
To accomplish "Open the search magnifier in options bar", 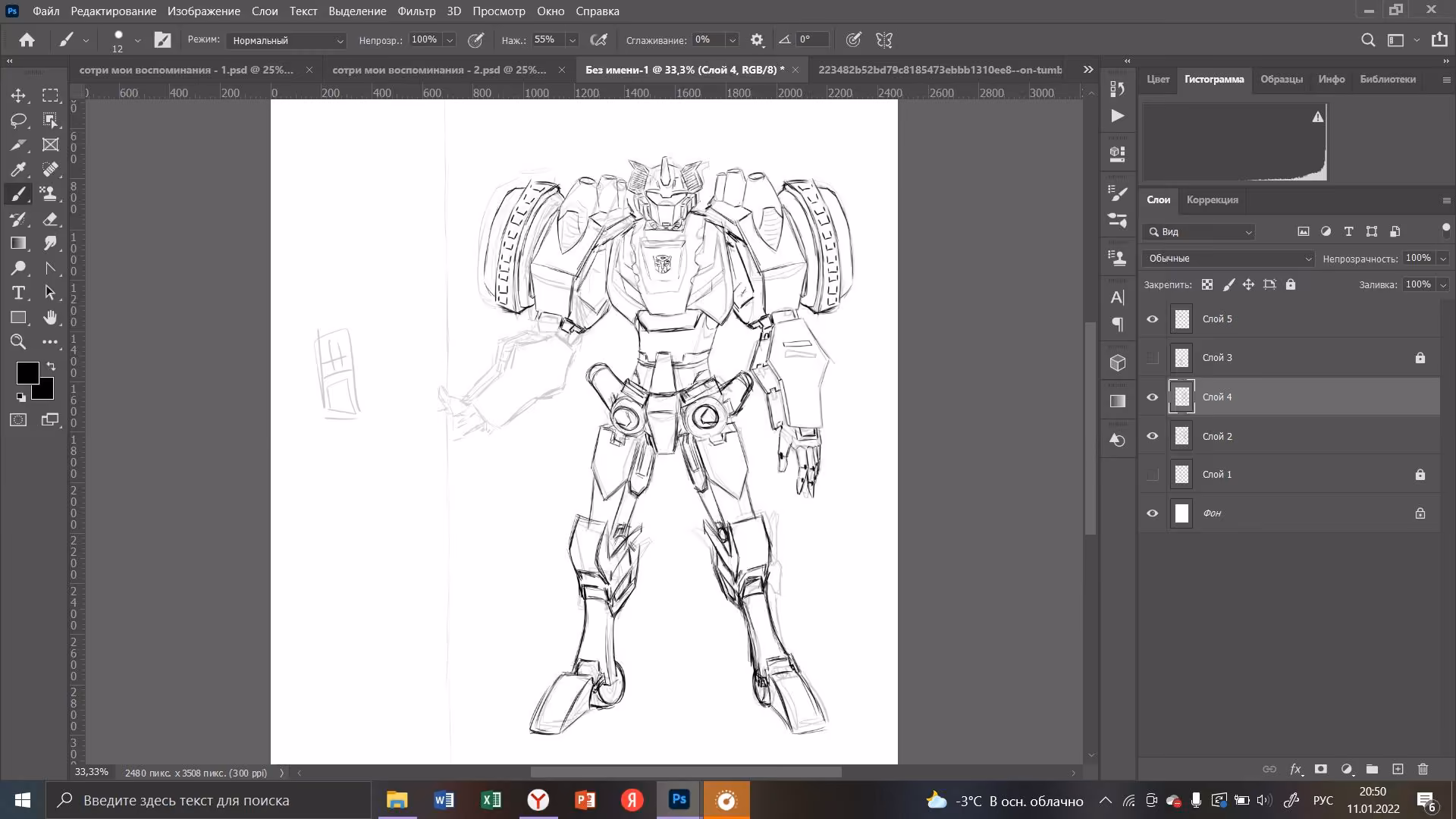I will click(x=1368, y=40).
